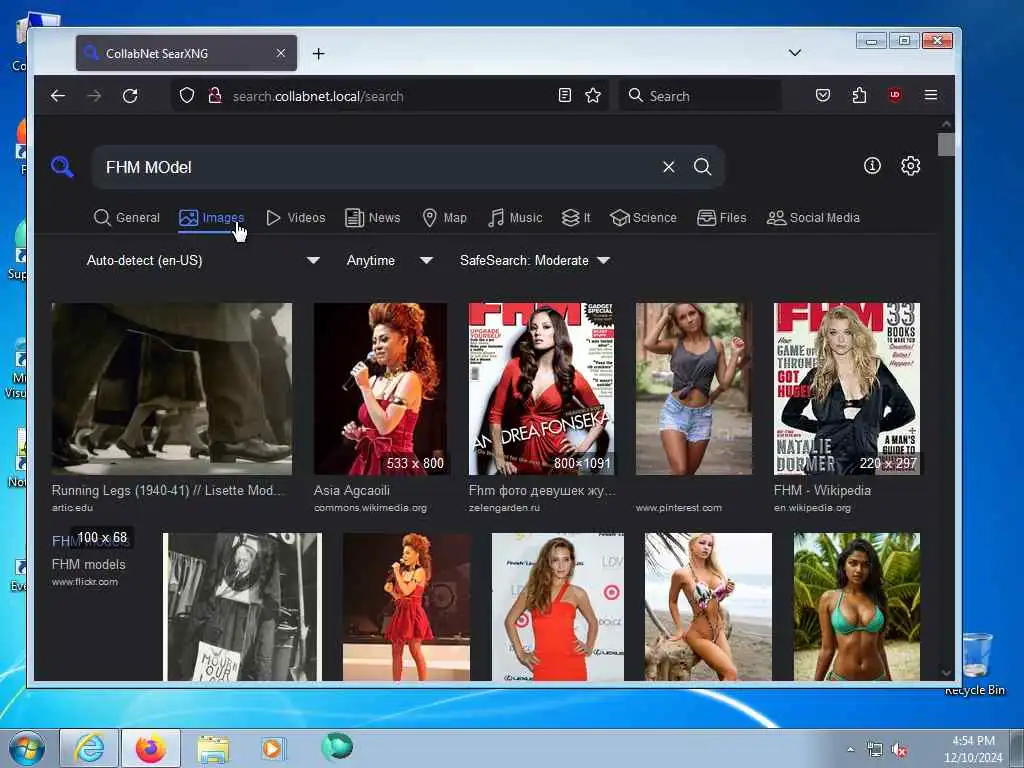Screen dimensions: 1024x768
Task: Open SearXNG preferences gear icon
Action: point(910,166)
